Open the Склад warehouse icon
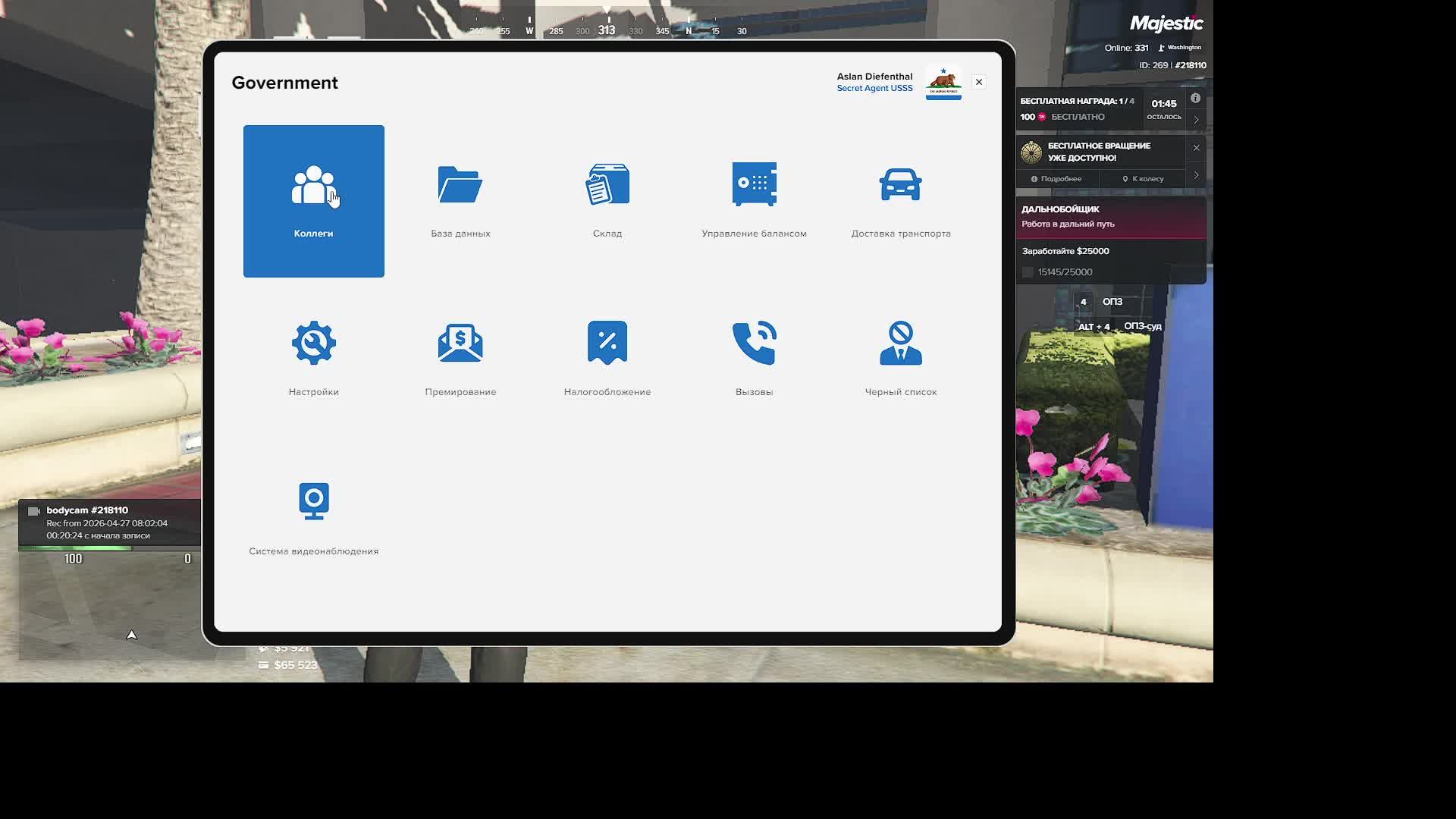The height and width of the screenshot is (819, 1456). point(607,184)
